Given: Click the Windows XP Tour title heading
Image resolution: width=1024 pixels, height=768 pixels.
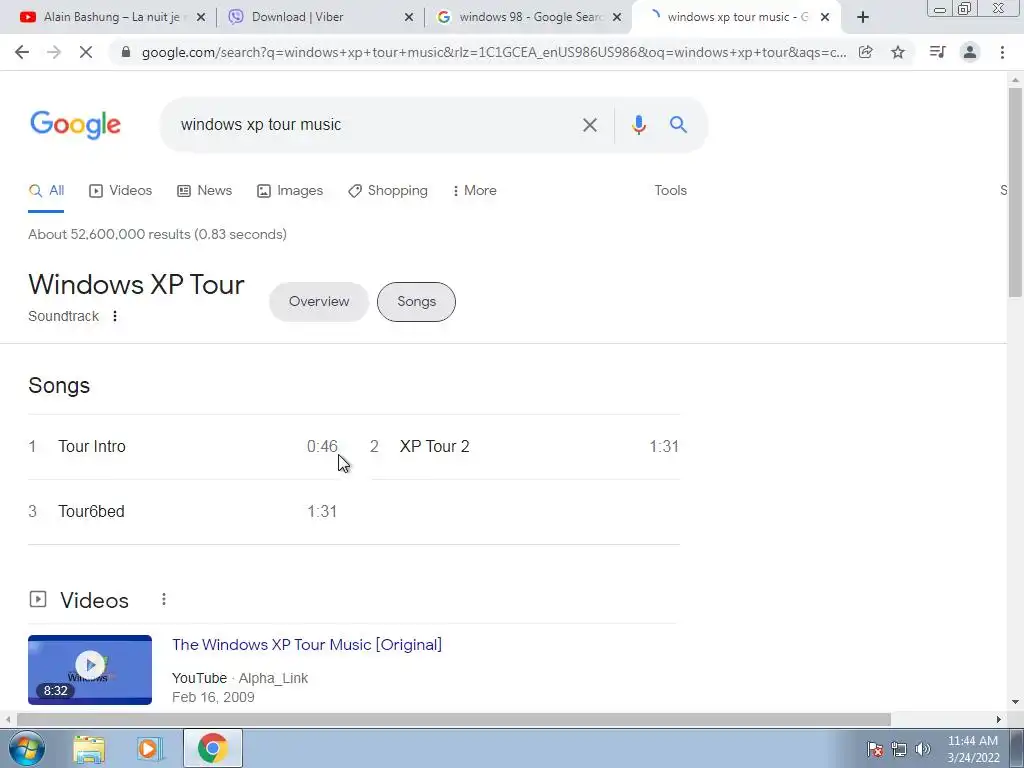Looking at the screenshot, I should [x=136, y=285].
